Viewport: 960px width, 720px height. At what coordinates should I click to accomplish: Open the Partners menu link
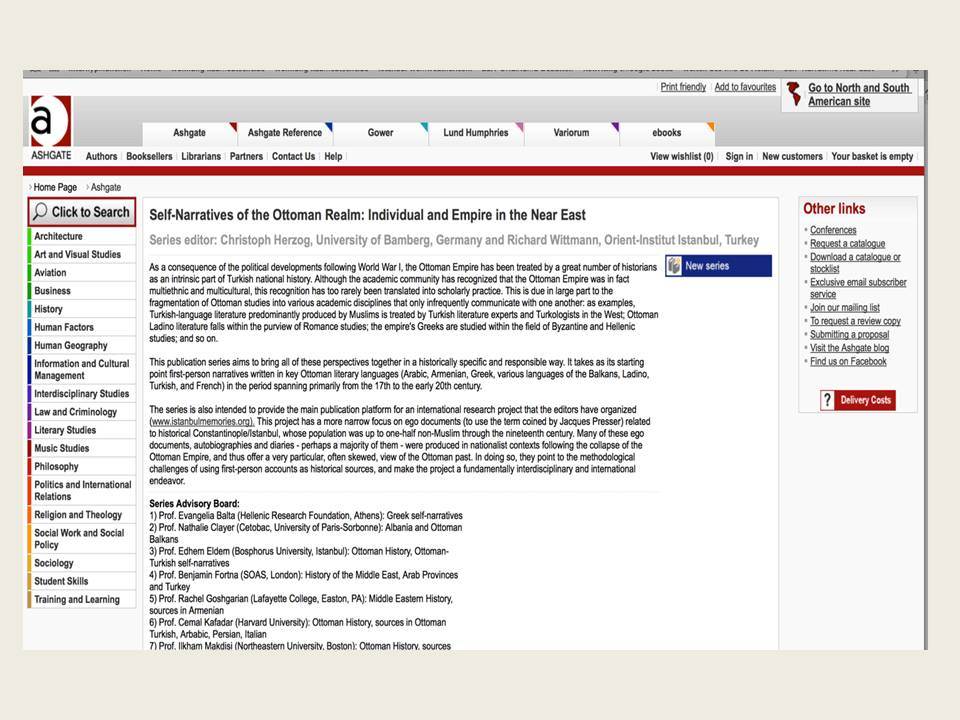(x=246, y=157)
